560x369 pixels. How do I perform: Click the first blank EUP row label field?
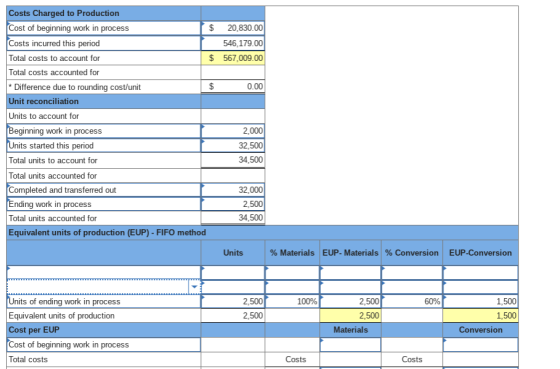(x=104, y=273)
